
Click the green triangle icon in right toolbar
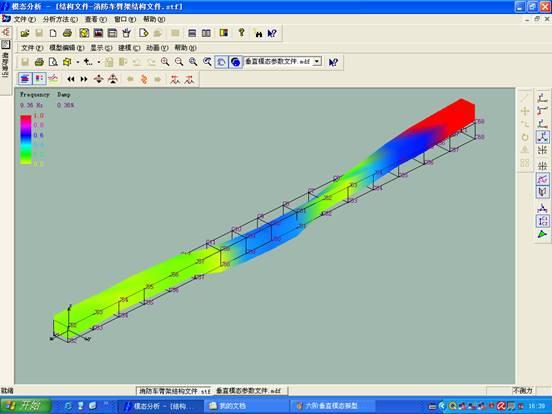point(542,234)
